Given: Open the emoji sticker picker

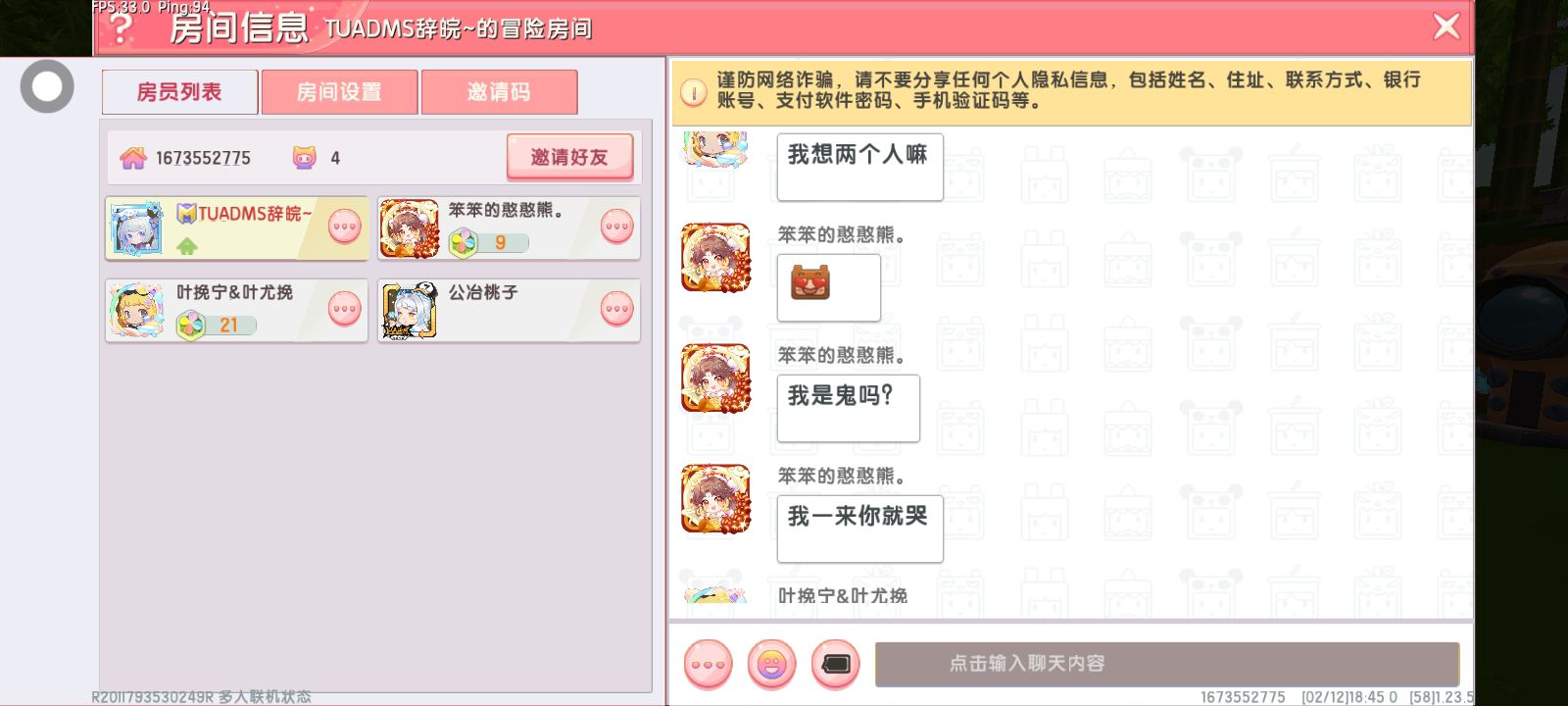Looking at the screenshot, I should click(772, 664).
